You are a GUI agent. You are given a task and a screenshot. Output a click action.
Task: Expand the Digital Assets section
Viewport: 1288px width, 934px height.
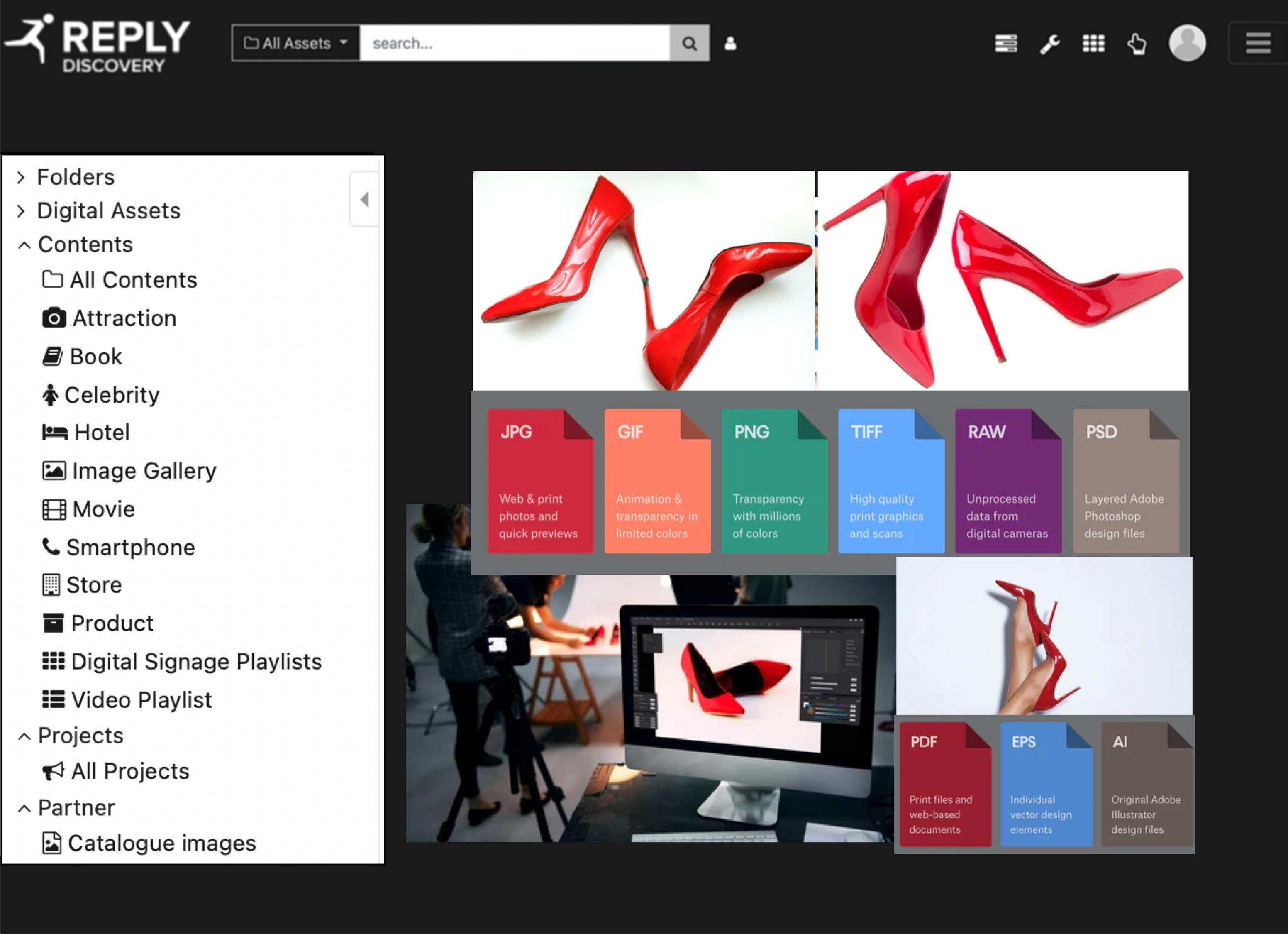[x=21, y=211]
